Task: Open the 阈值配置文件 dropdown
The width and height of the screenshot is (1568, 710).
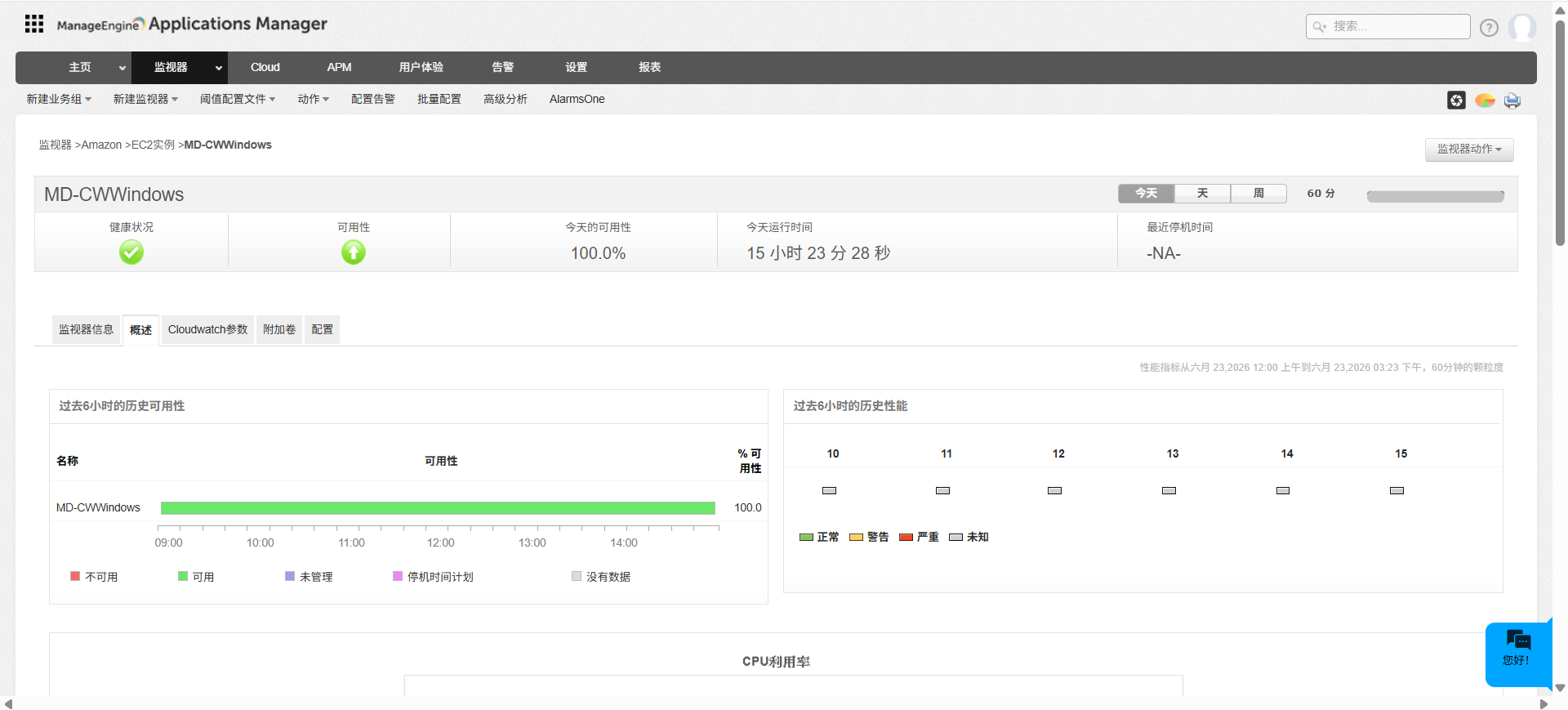Action: (x=238, y=99)
